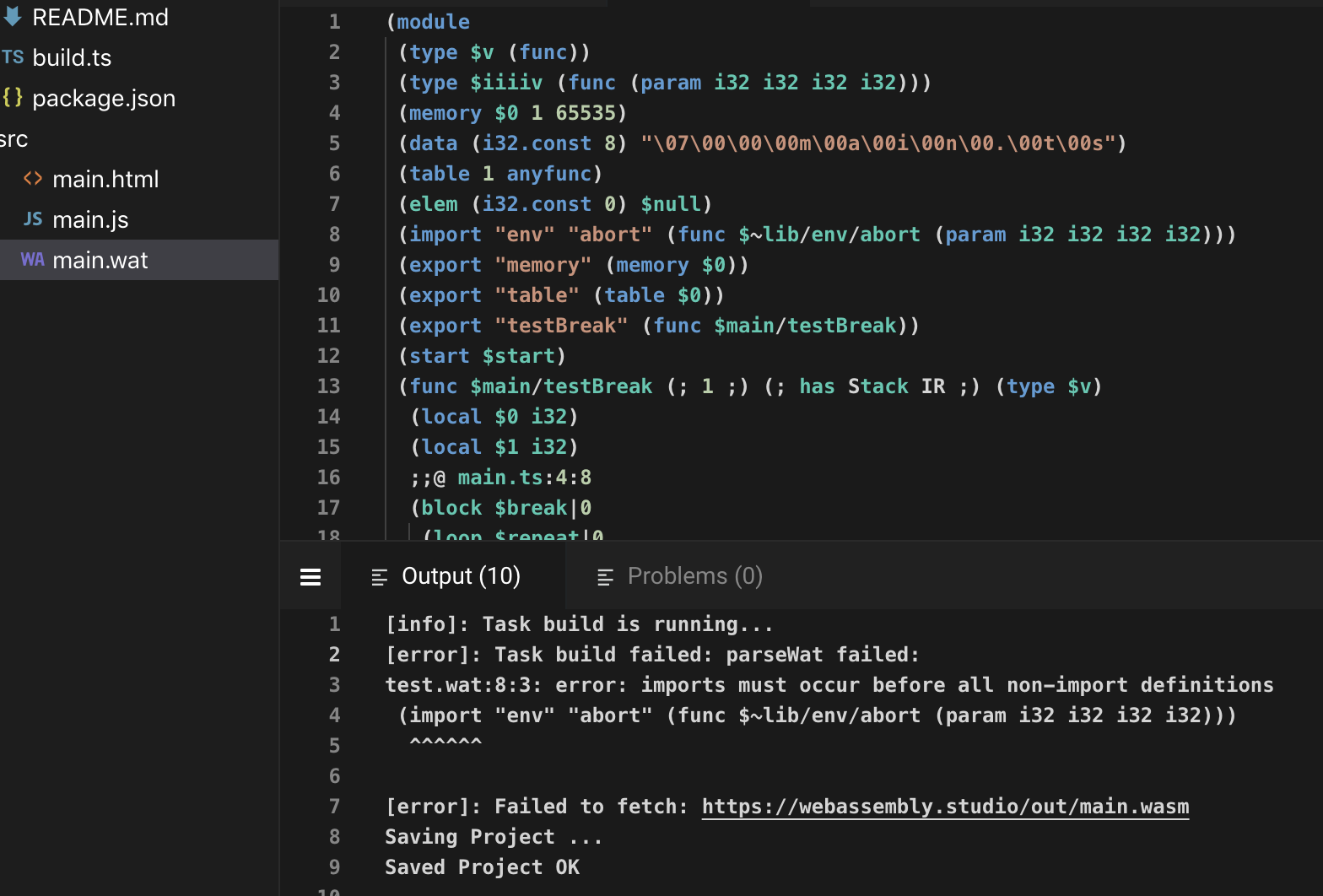
Task: Click the README.md markdown file icon
Action: pos(12,16)
